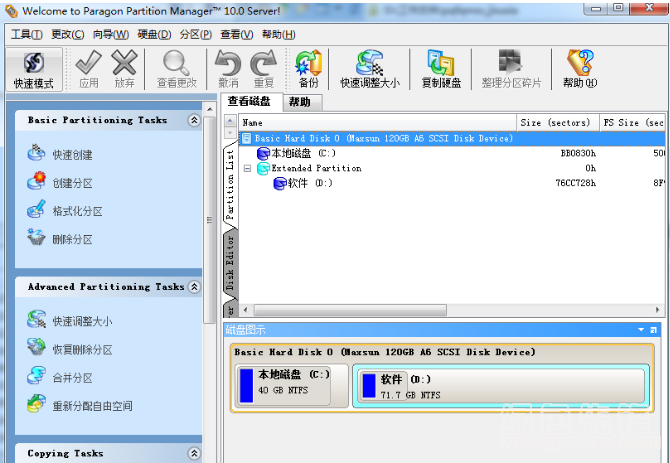Open the 帮助(H) menu in menu bar
This screenshot has height=463, width=670.
(x=279, y=35)
